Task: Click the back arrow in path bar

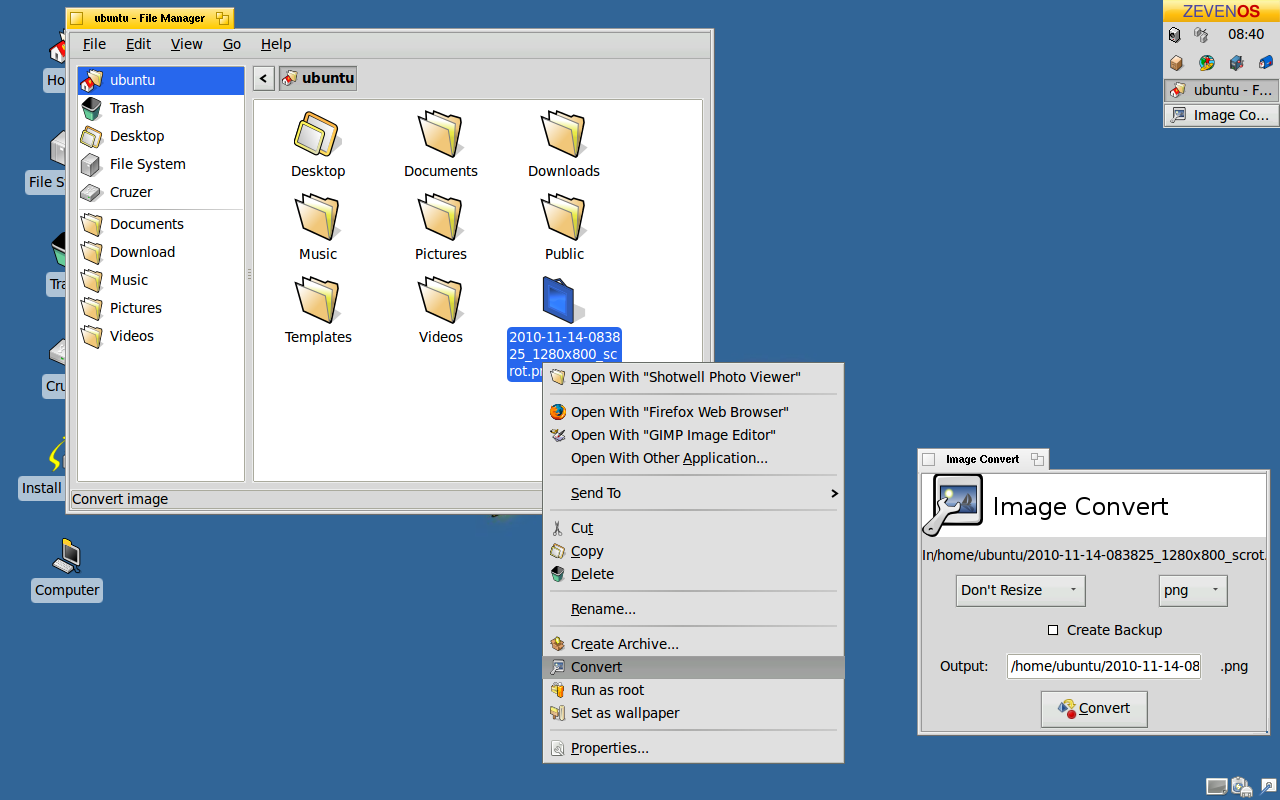Action: (264, 78)
